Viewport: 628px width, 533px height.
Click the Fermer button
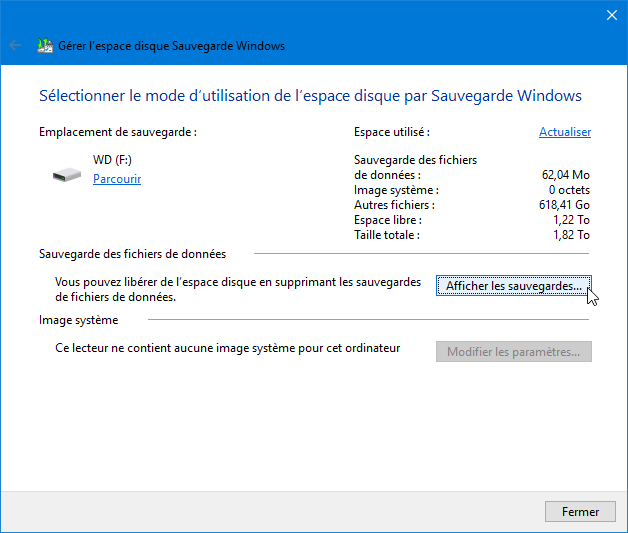[x=580, y=511]
